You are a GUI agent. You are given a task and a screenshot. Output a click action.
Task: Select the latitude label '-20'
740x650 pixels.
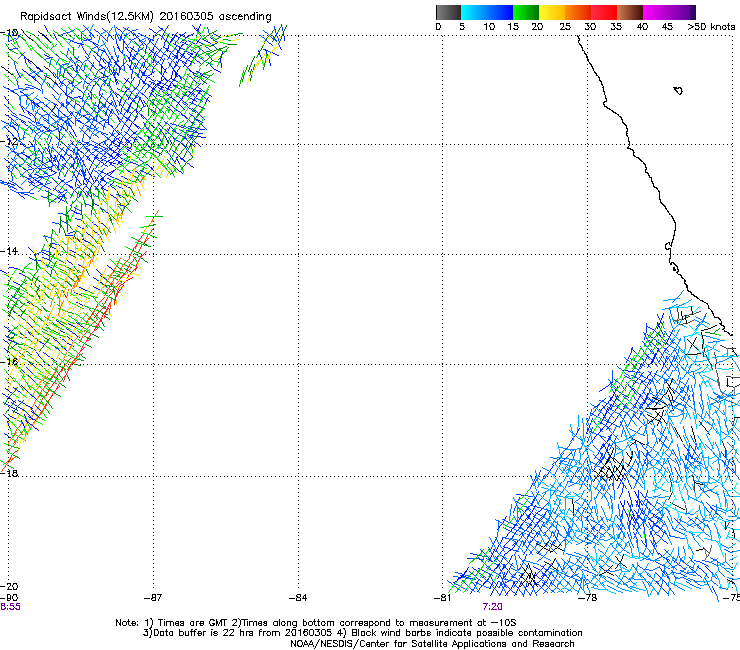10,586
